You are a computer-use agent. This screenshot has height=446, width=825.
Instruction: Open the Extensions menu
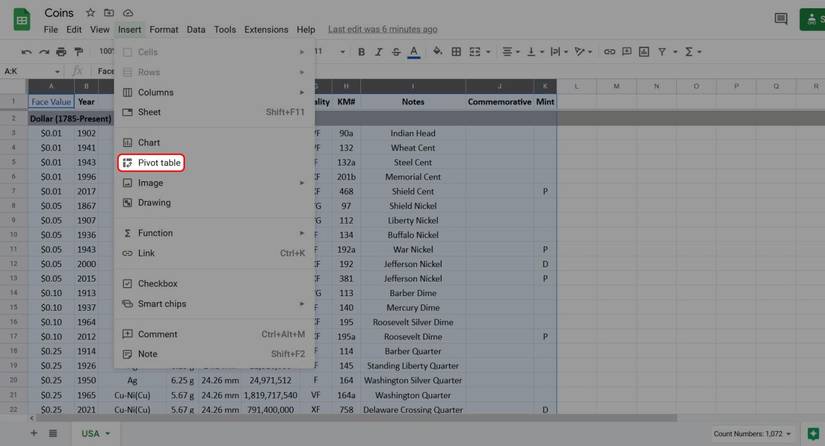click(266, 29)
